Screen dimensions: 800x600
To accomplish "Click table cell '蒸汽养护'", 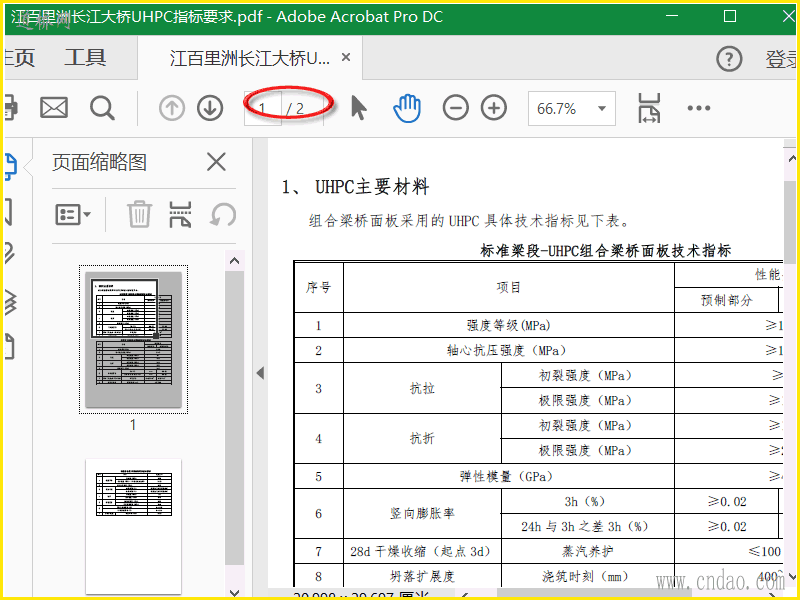I will [x=587, y=551].
